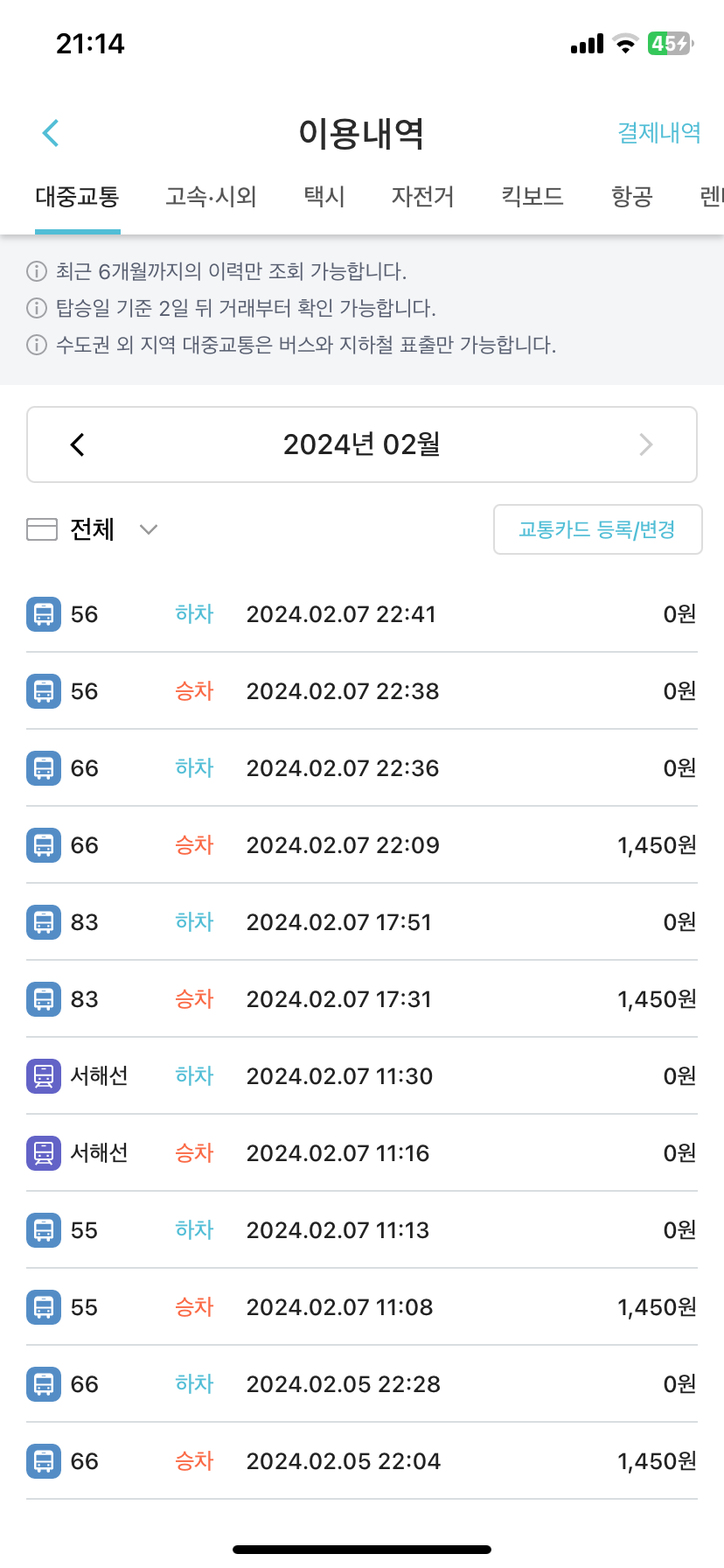Tap the bus icon for 83 승차 17:31
The height and width of the screenshot is (1568, 724).
coord(44,999)
